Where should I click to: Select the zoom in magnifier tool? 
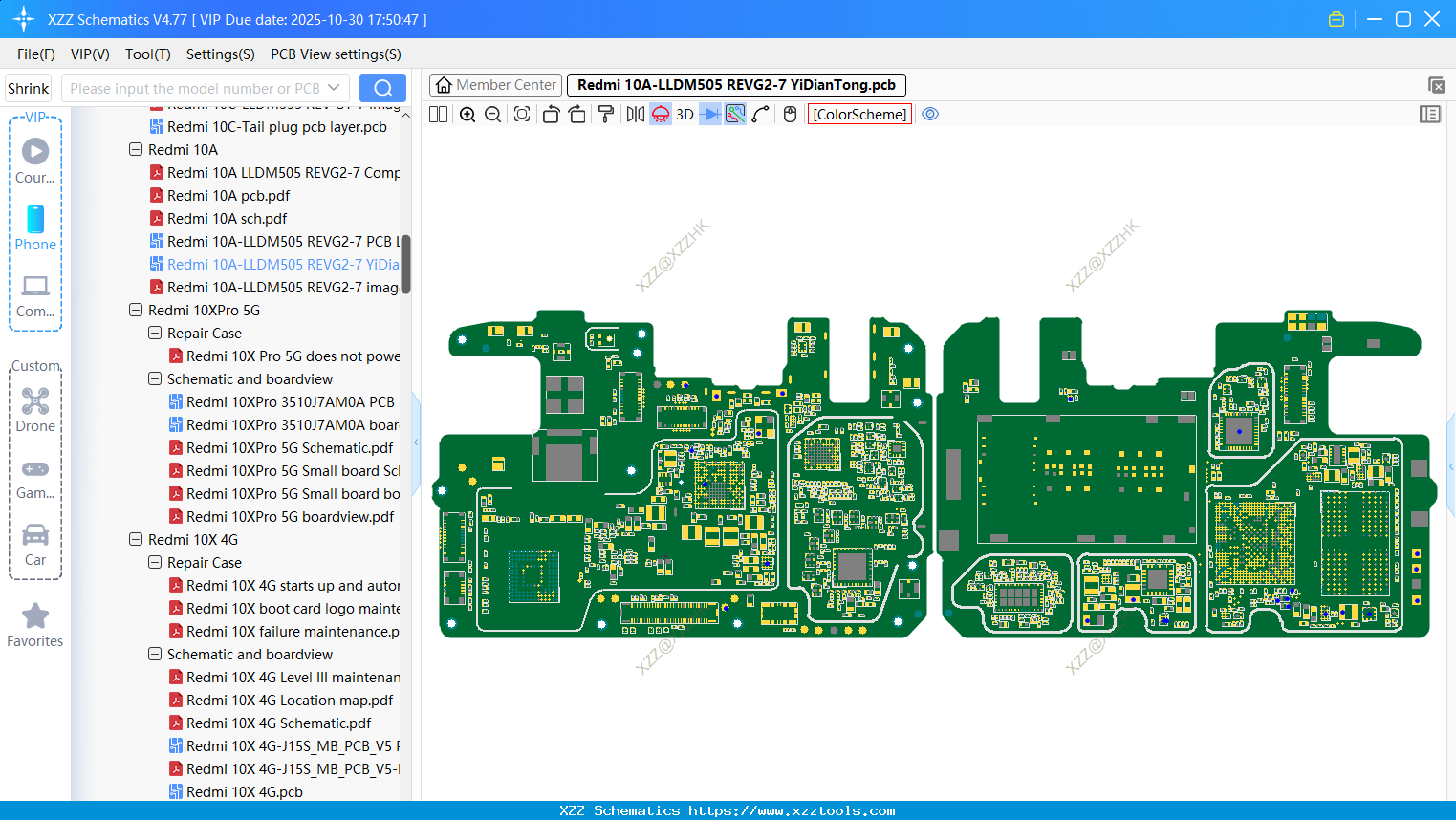467,114
